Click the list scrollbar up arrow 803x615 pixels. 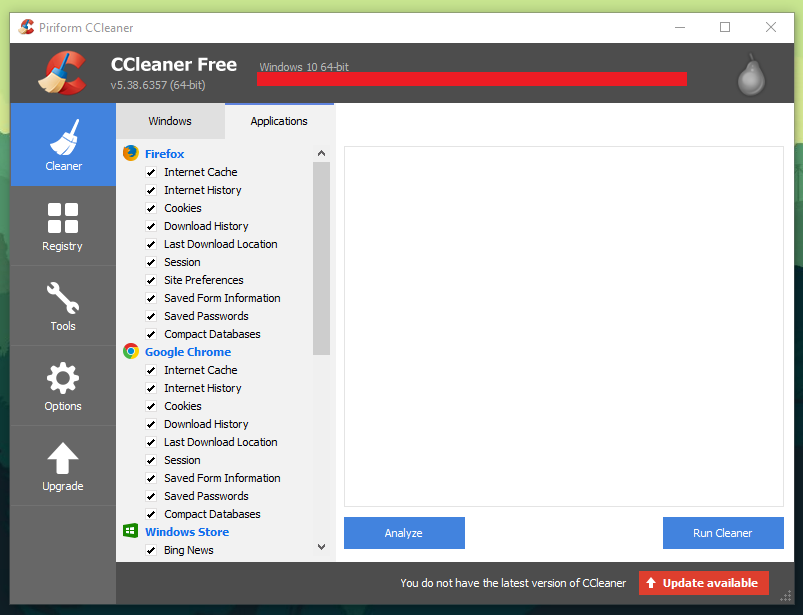coord(321,153)
